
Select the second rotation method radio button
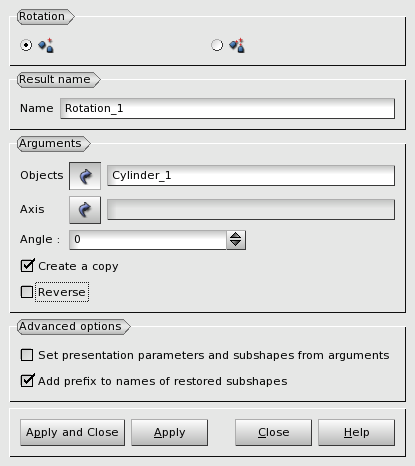tap(217, 45)
